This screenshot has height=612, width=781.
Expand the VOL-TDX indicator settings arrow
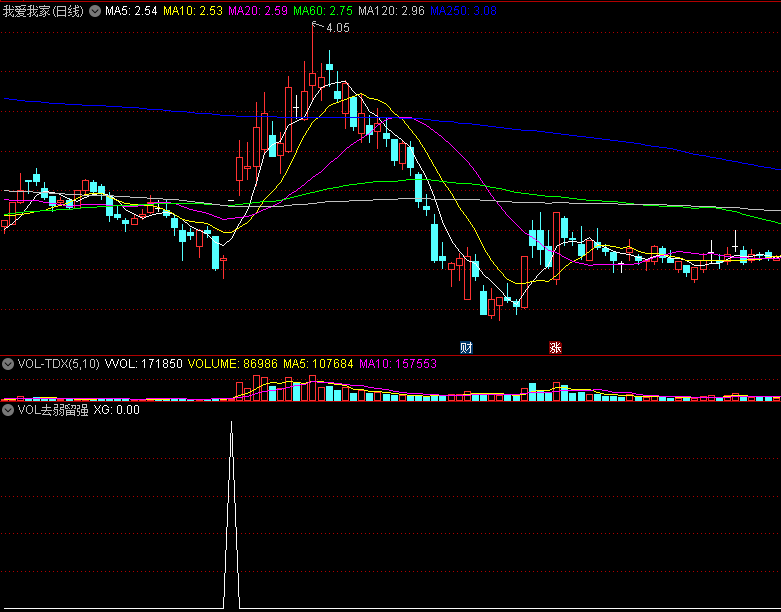(7, 364)
